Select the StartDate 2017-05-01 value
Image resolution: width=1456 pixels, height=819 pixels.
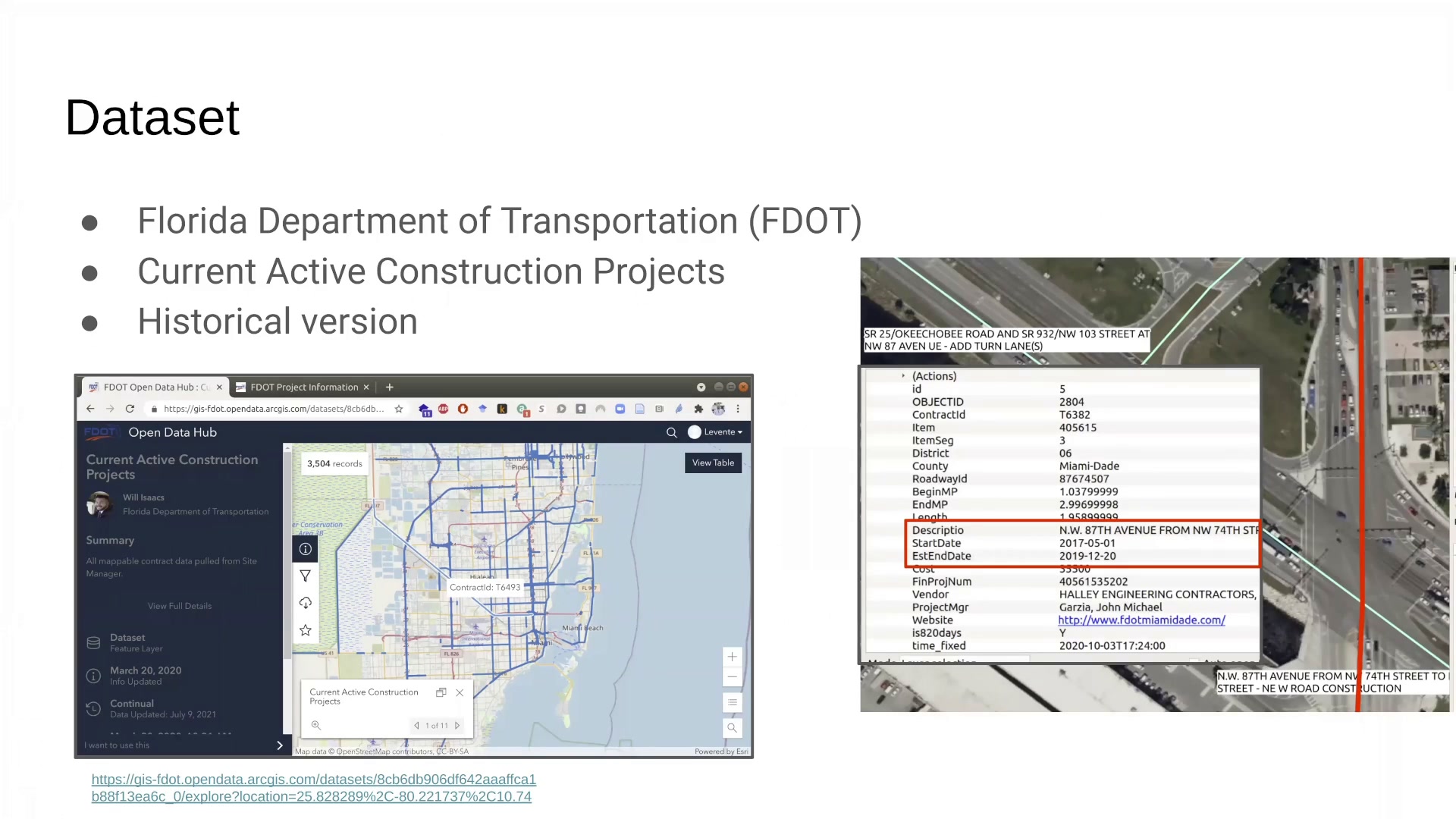click(x=1087, y=543)
